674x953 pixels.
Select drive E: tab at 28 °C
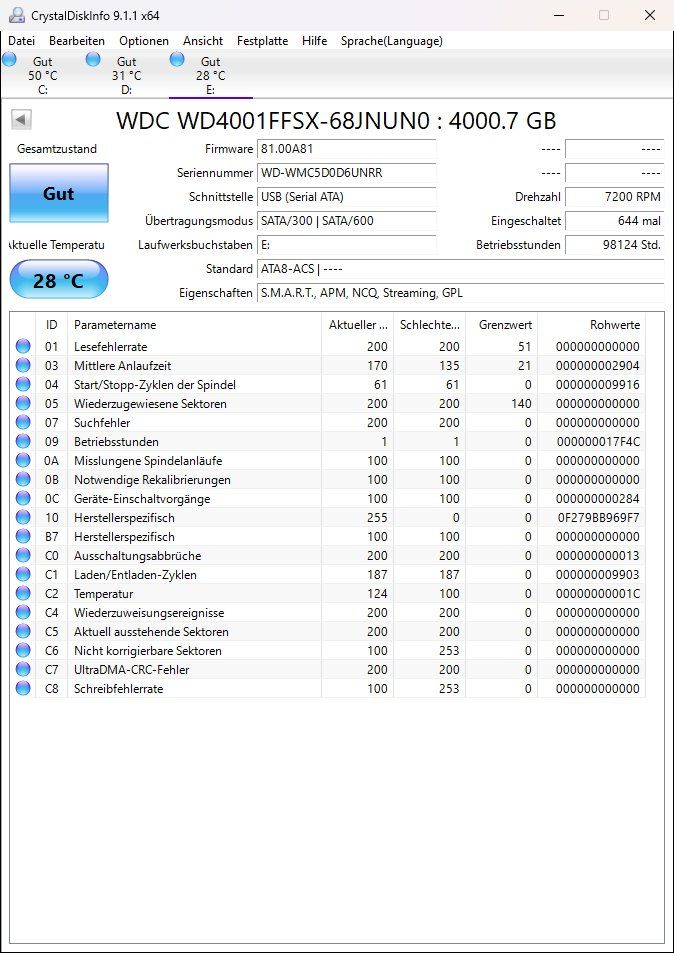[211, 75]
